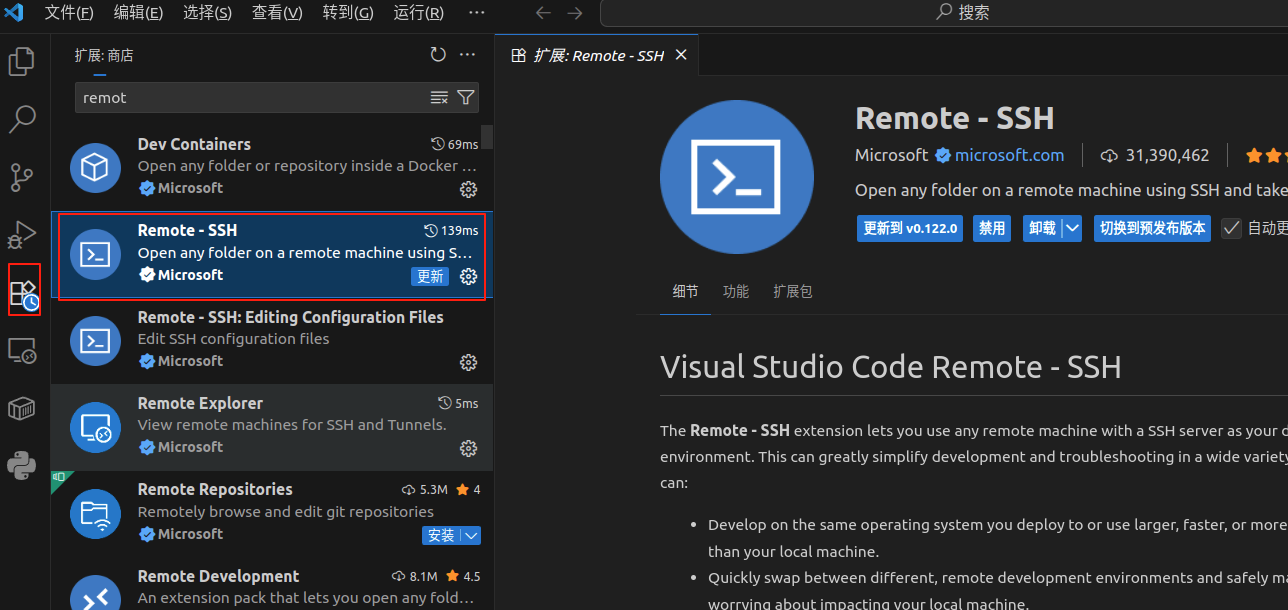Select the Remote Explorer extension row
This screenshot has width=1288, height=610.
pos(271,427)
